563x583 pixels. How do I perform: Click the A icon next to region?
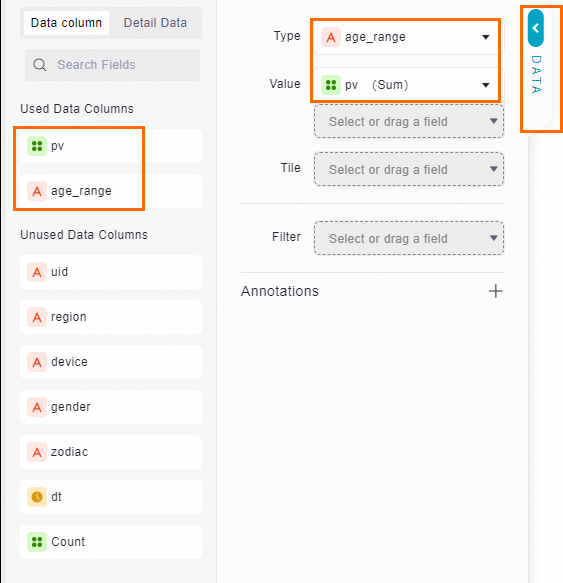pos(37,317)
